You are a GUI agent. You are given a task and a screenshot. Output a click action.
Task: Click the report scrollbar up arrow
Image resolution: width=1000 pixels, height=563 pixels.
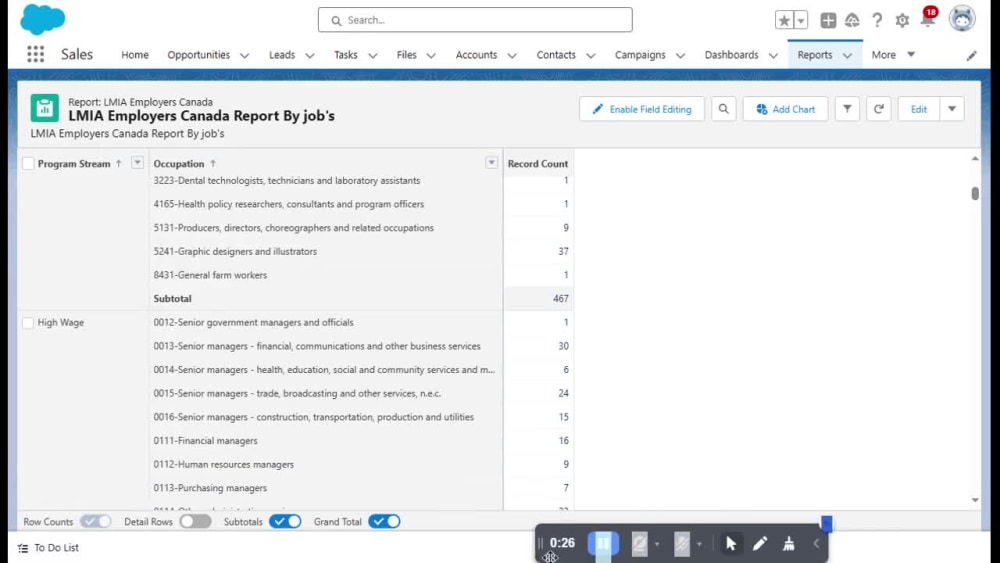coord(975,158)
